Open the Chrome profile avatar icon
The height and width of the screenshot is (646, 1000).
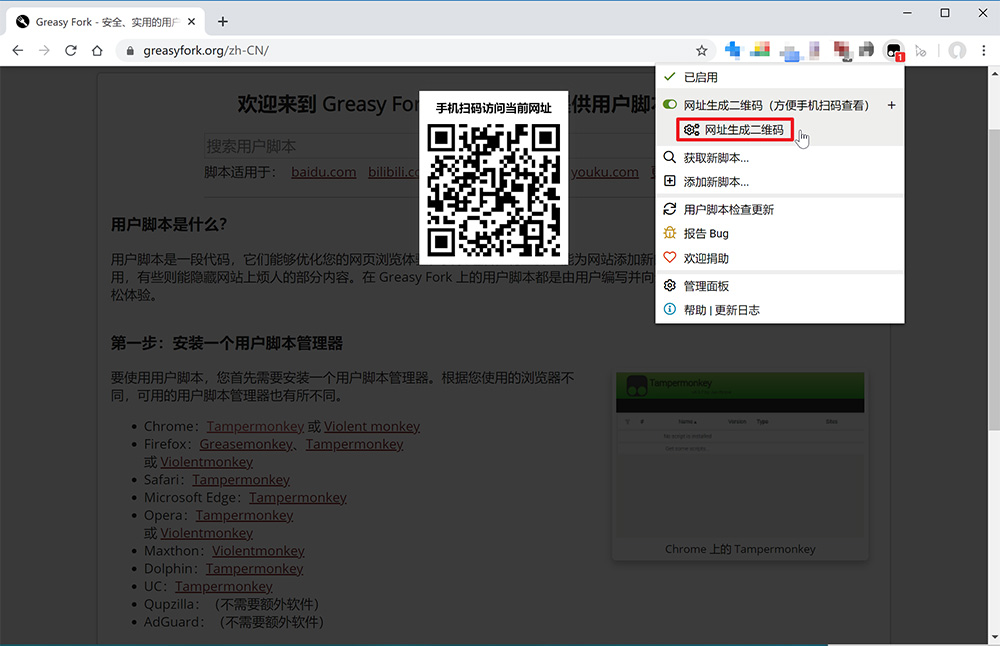[957, 50]
